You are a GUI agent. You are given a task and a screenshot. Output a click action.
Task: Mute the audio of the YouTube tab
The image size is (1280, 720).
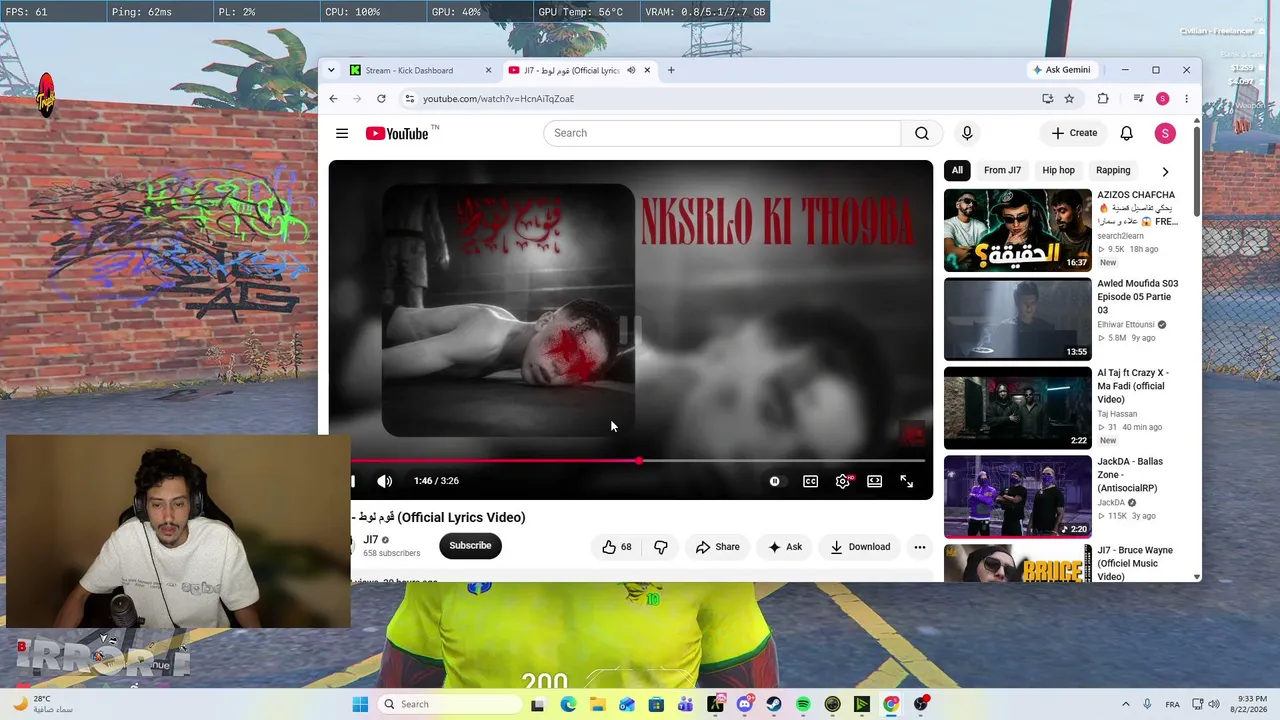(x=631, y=70)
